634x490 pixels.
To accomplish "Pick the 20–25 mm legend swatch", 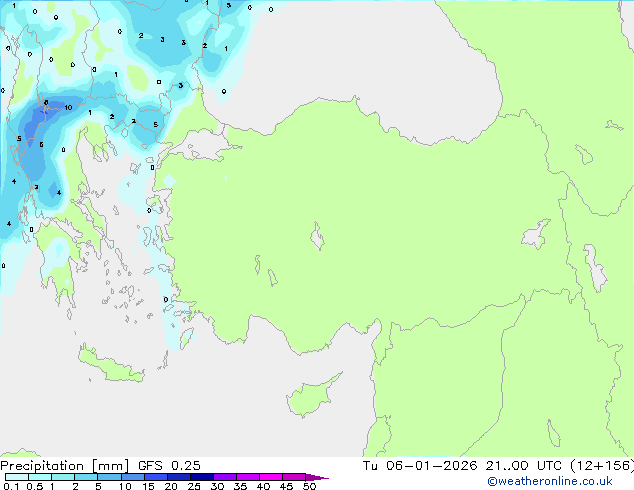I will point(179,477).
